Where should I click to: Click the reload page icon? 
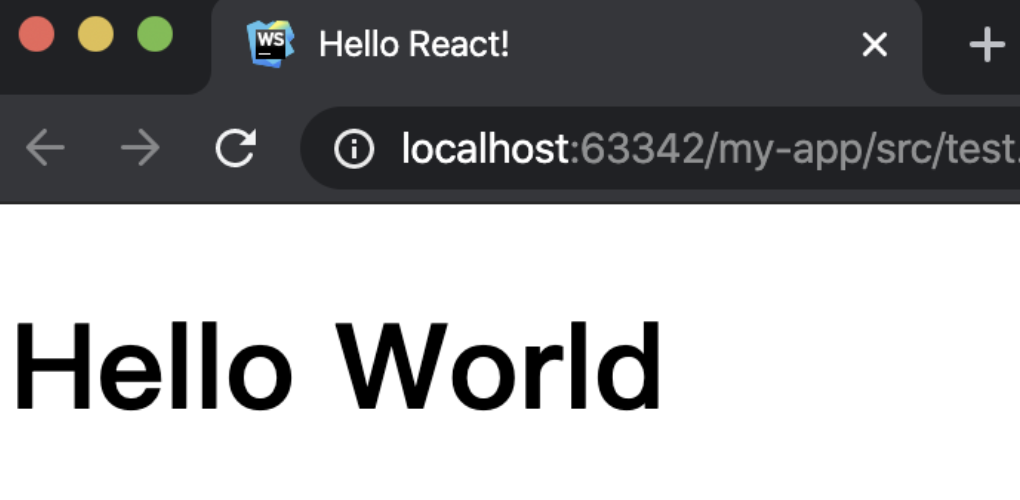pos(235,148)
